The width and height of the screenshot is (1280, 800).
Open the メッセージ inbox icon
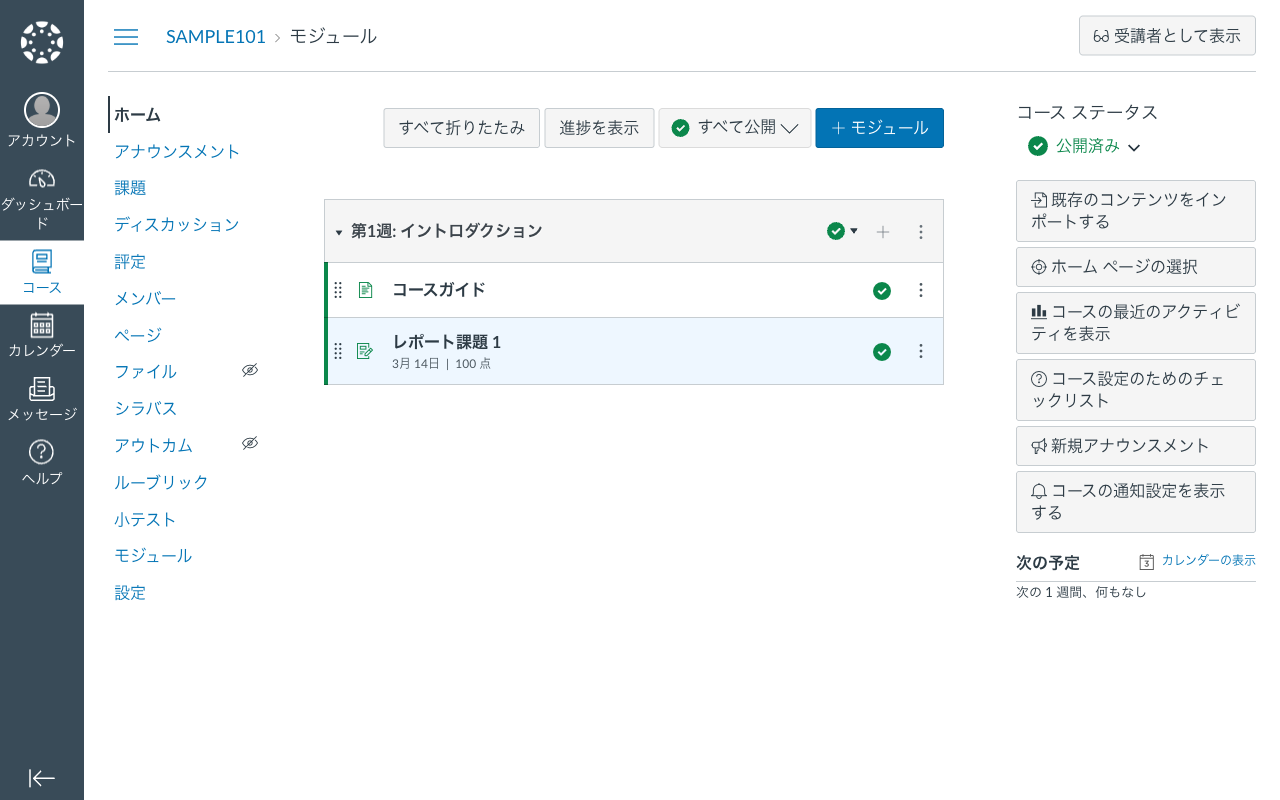(x=41, y=390)
